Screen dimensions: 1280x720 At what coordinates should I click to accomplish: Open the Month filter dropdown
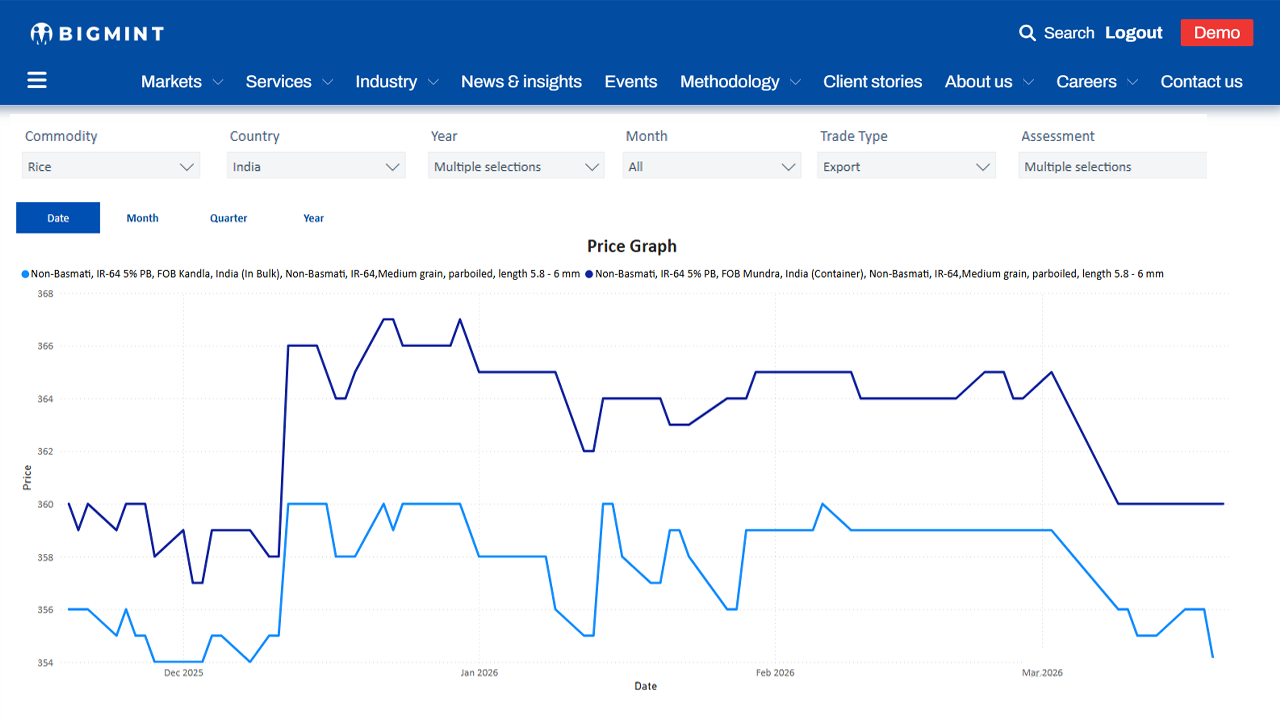click(712, 167)
